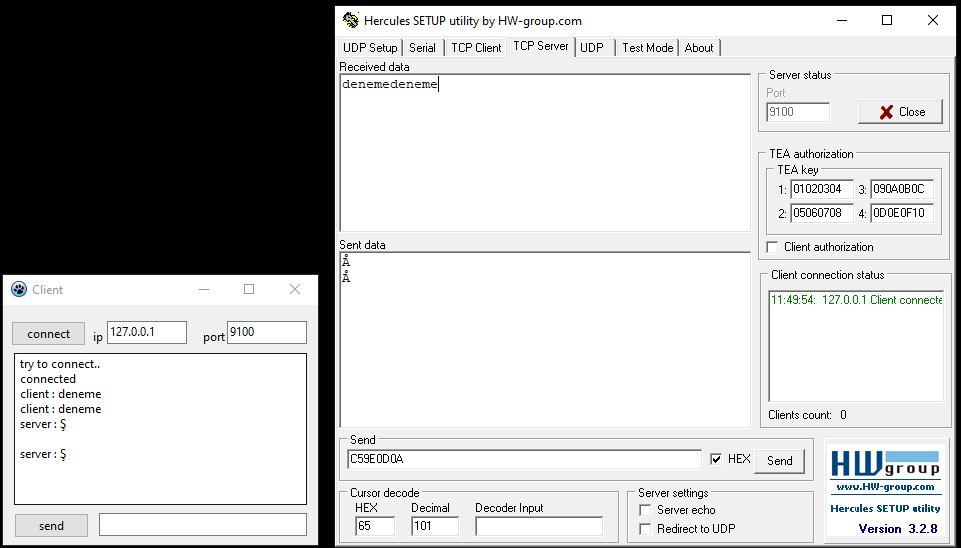Uncheck the HEX checkbox

pyautogui.click(x=716, y=459)
